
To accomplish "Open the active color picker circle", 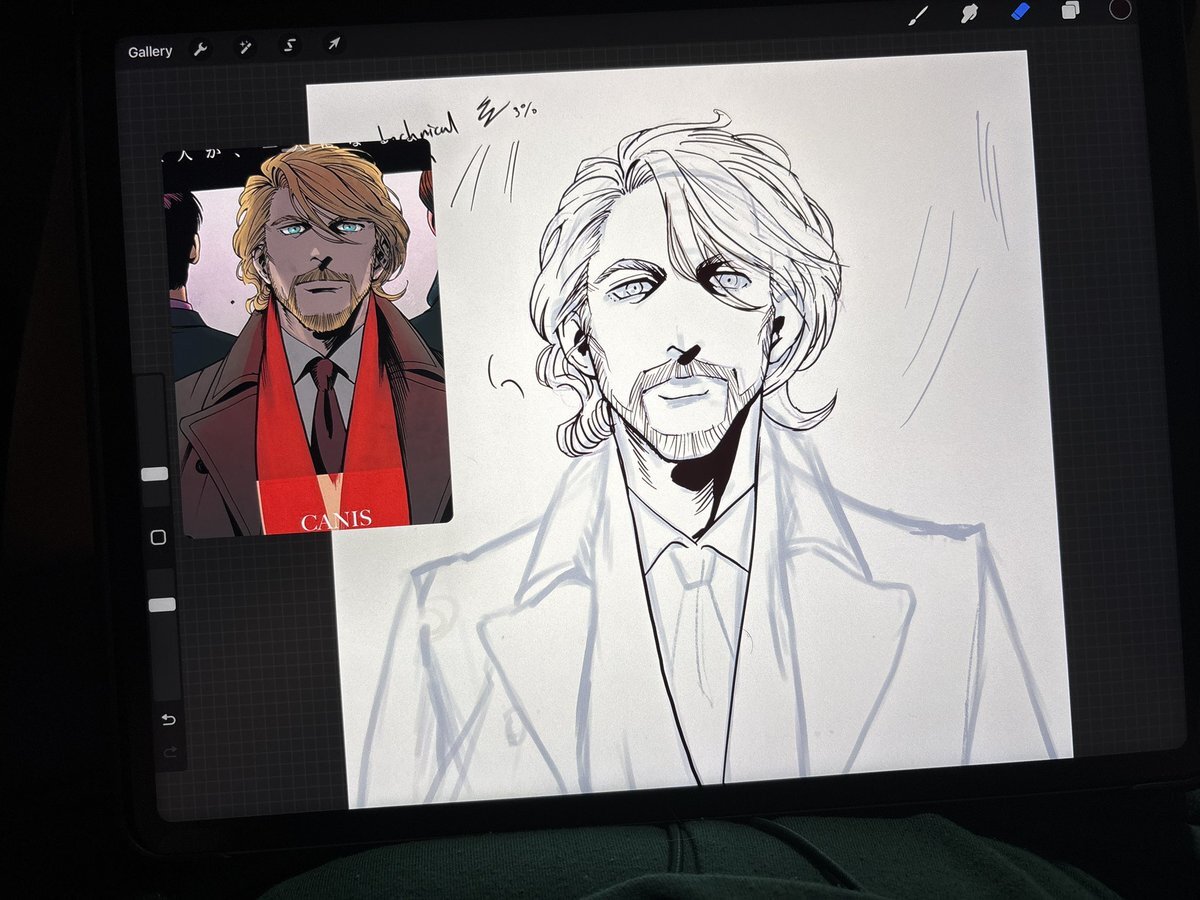I will click(1121, 9).
